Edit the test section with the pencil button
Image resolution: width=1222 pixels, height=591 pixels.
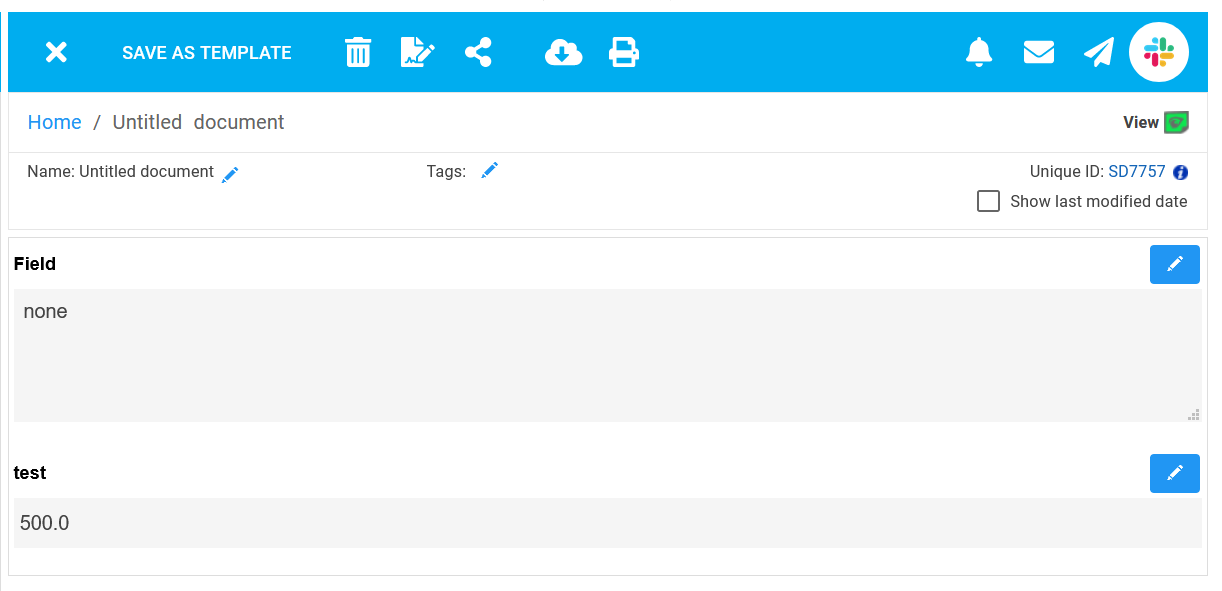pos(1175,473)
